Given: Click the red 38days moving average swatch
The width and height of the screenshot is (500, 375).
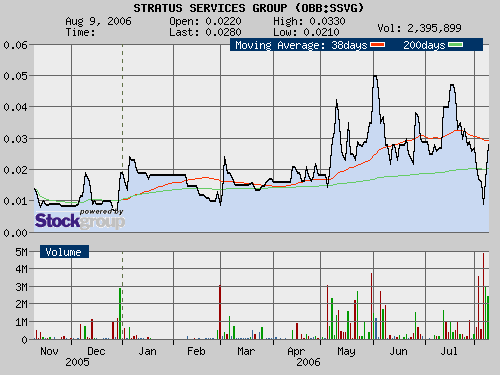Looking at the screenshot, I should [x=378, y=45].
